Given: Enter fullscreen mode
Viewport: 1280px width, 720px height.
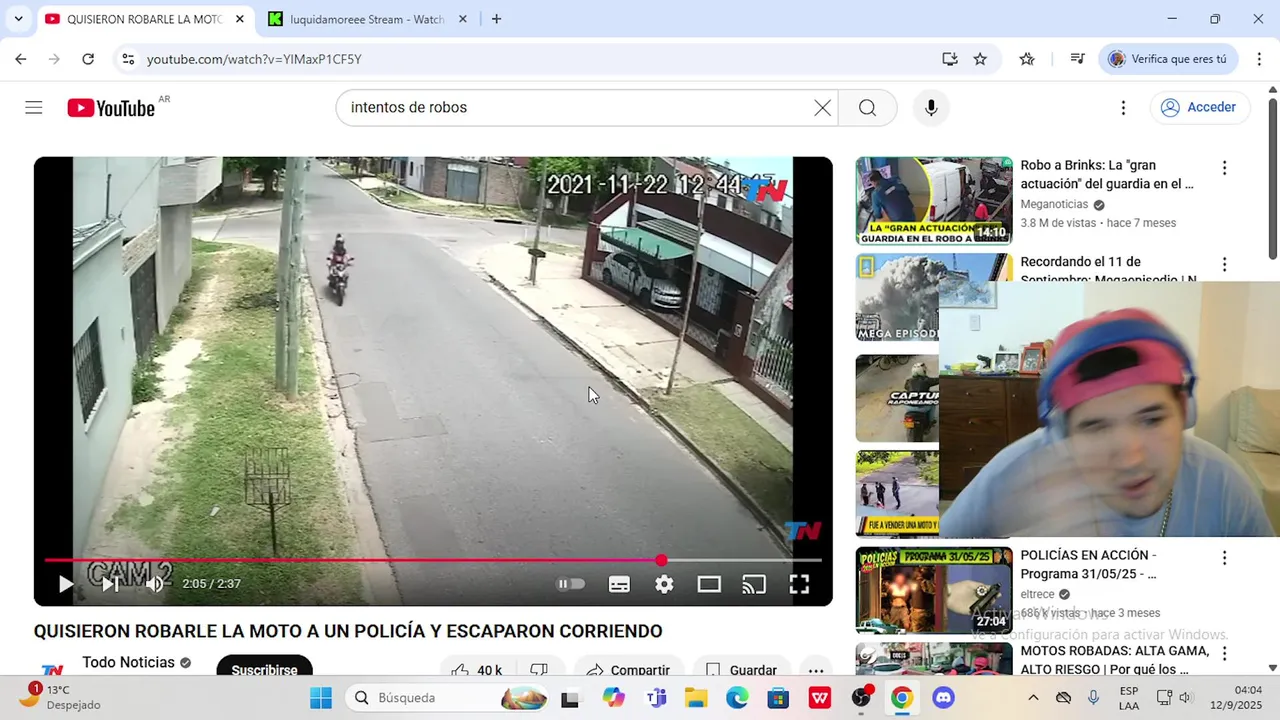Looking at the screenshot, I should tap(799, 584).
